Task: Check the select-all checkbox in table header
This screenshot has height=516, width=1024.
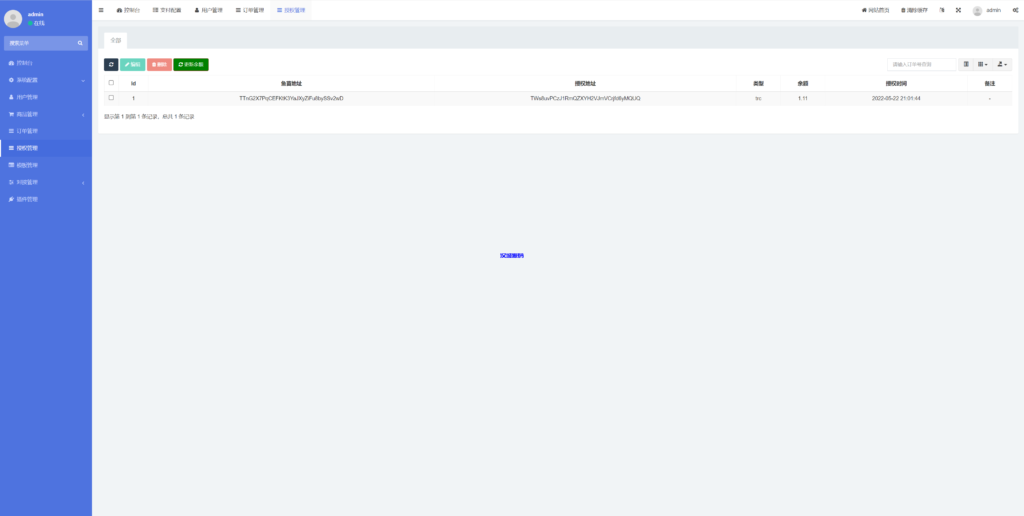Action: pos(111,83)
